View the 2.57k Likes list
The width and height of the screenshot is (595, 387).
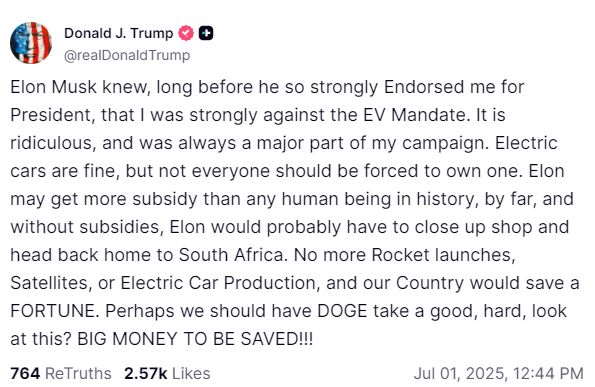(167, 373)
